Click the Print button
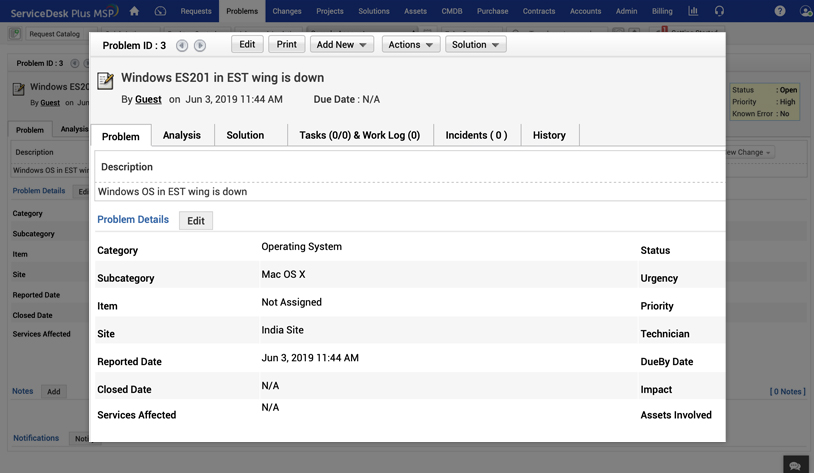814x473 pixels. click(x=287, y=45)
